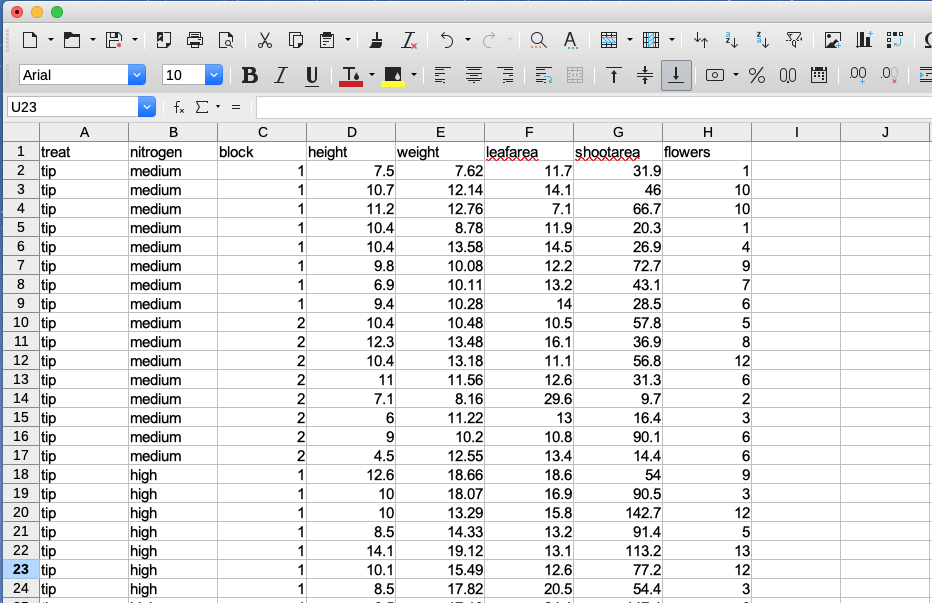Screen dimensions: 932x603
Task: Insert a chart using the chart icon
Action: coord(864,40)
